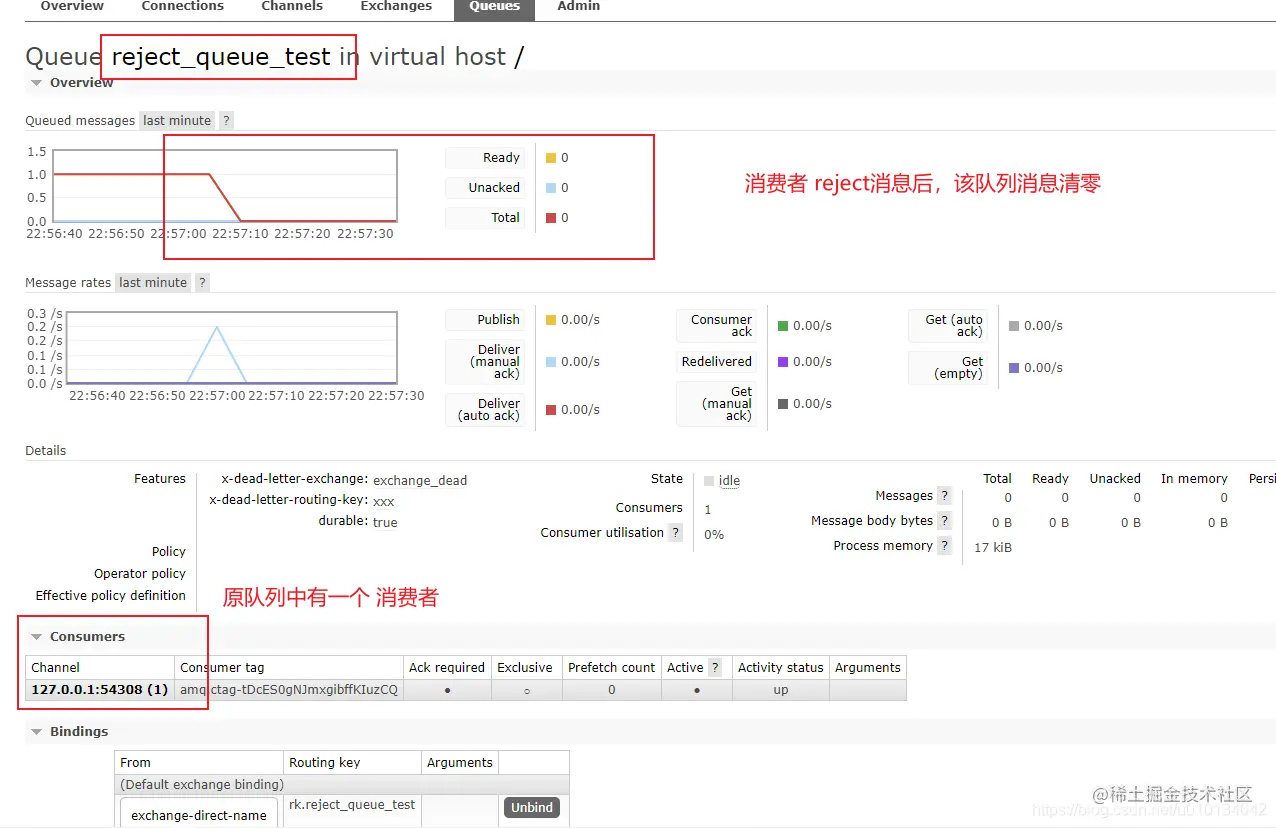The image size is (1276, 828).
Task: Show help for Consumer utilisation
Action: click(x=676, y=533)
